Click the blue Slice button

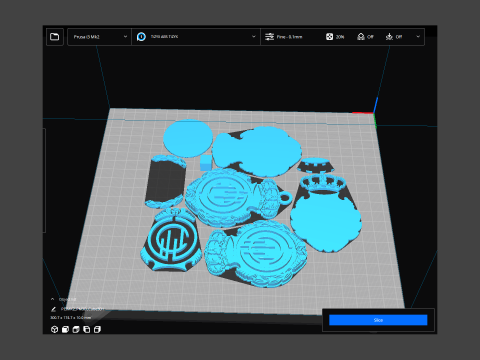pos(378,320)
